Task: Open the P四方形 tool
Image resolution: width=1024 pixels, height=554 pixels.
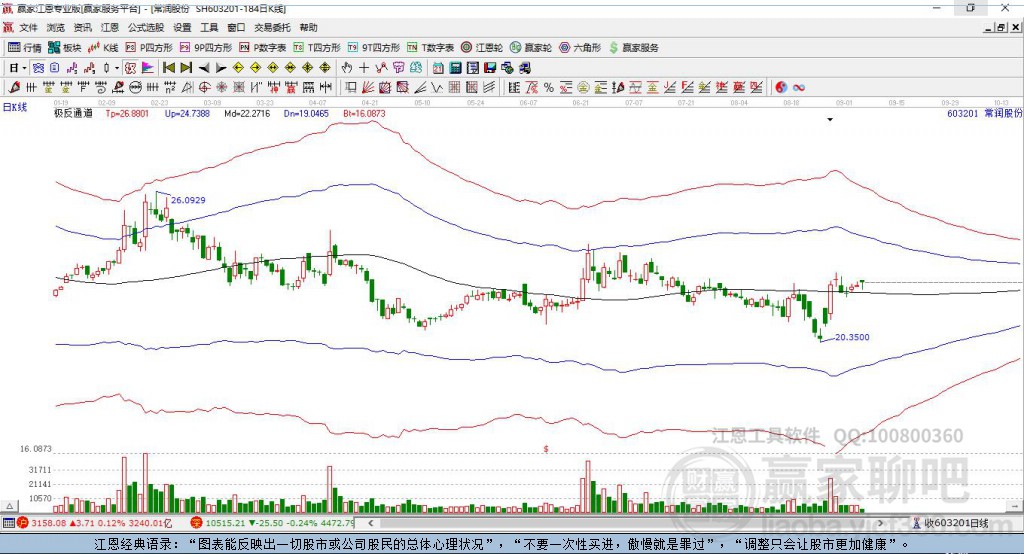Action: (x=149, y=48)
